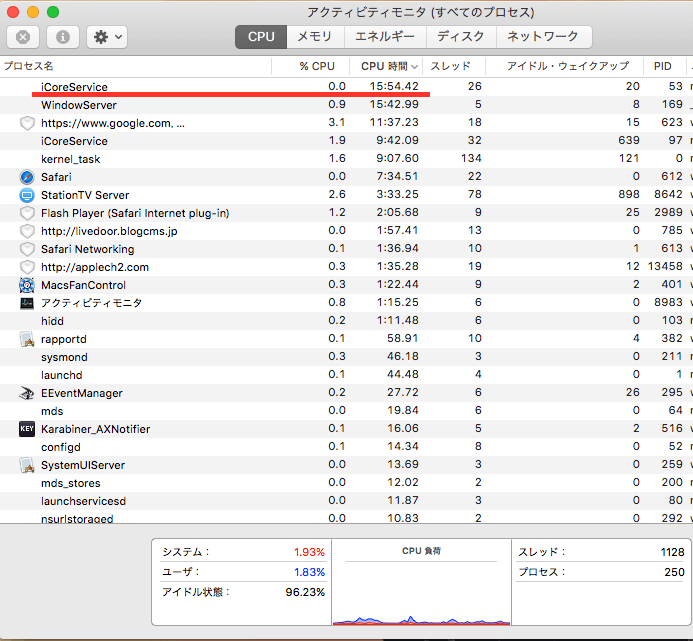Click the quit process (X) toolbar button
Image resolution: width=693 pixels, height=641 pixels.
pyautogui.click(x=23, y=37)
